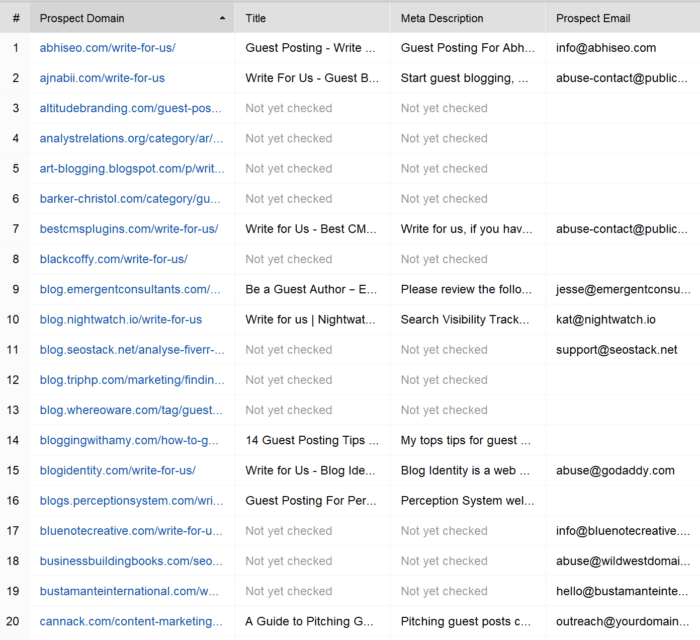This screenshot has width=700, height=640.
Task: Select the 'Guest Posting For Abh...' description cell
Action: [467, 48]
